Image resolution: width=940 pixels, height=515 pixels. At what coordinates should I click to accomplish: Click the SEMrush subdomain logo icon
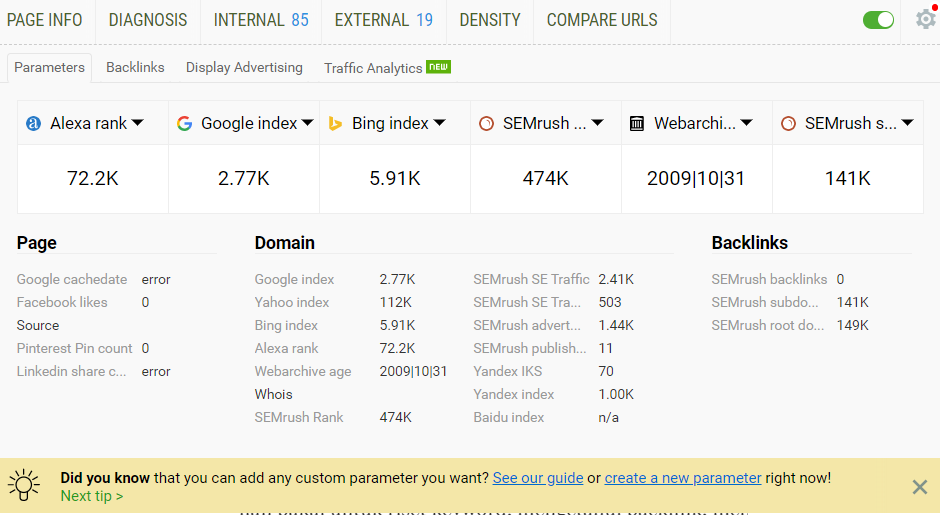(788, 124)
